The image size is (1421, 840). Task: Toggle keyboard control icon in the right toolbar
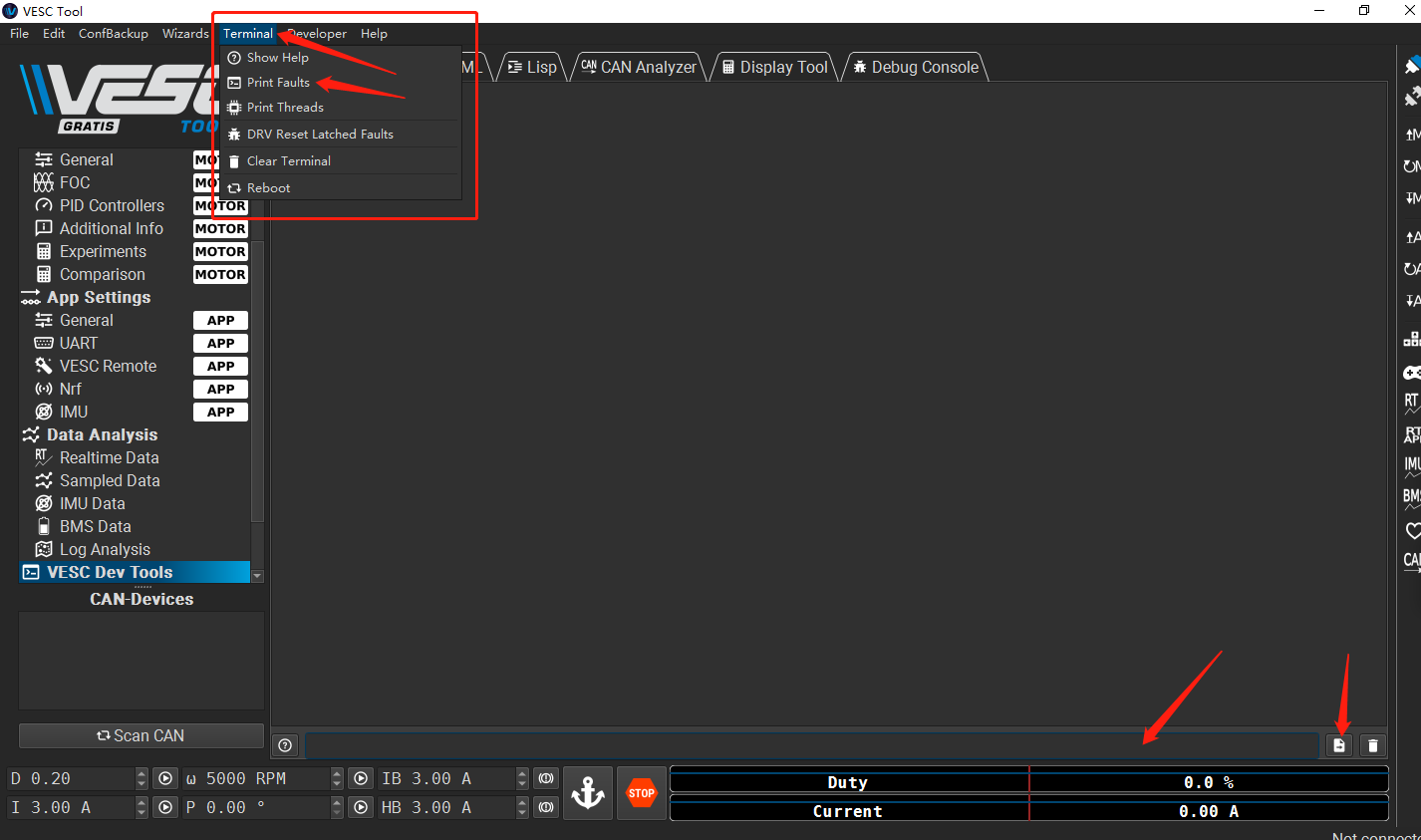pyautogui.click(x=1412, y=340)
